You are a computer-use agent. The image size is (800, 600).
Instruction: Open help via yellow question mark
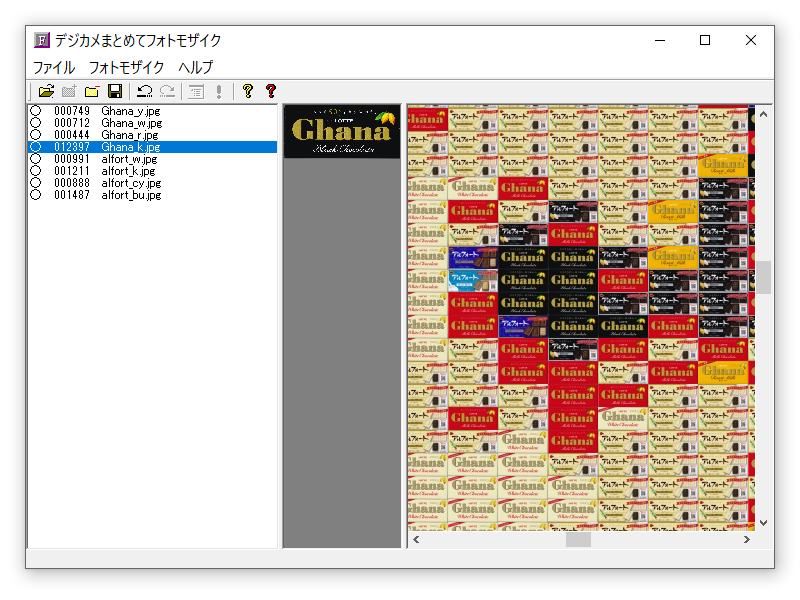click(x=248, y=91)
